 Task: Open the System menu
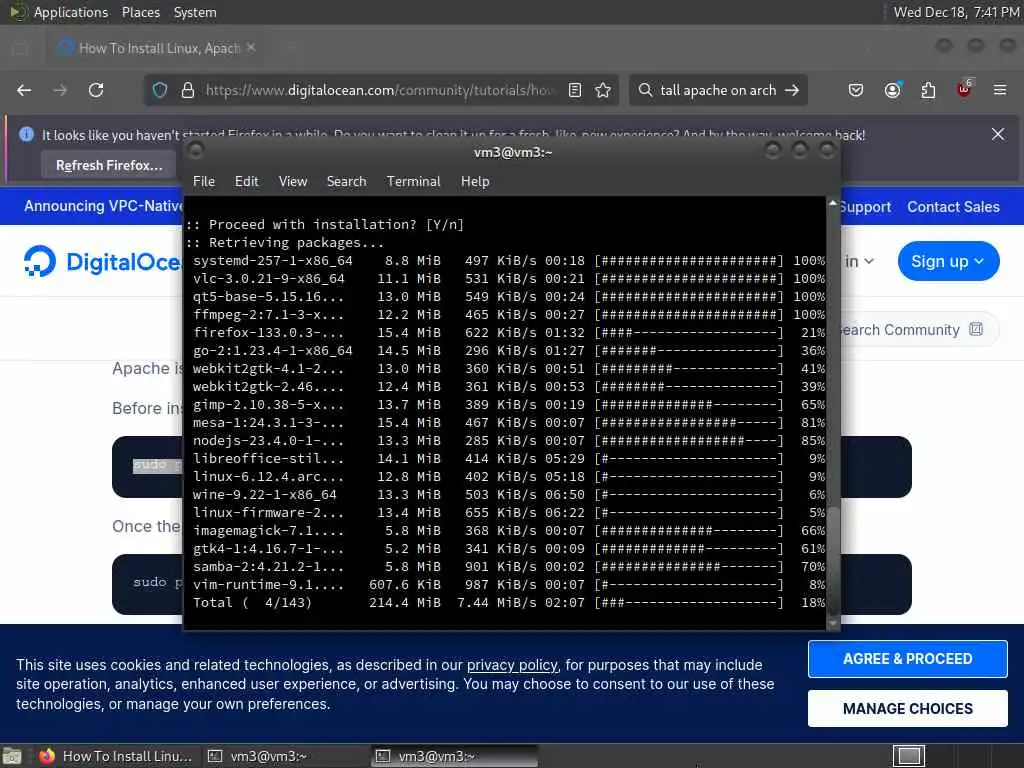195,12
